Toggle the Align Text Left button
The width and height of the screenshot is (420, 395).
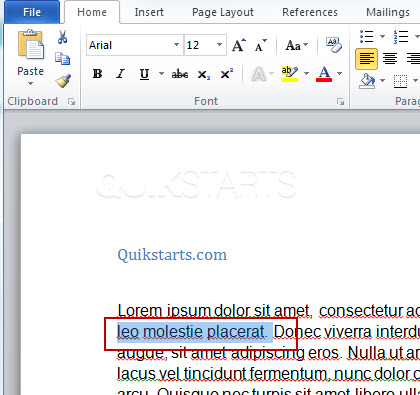366,59
